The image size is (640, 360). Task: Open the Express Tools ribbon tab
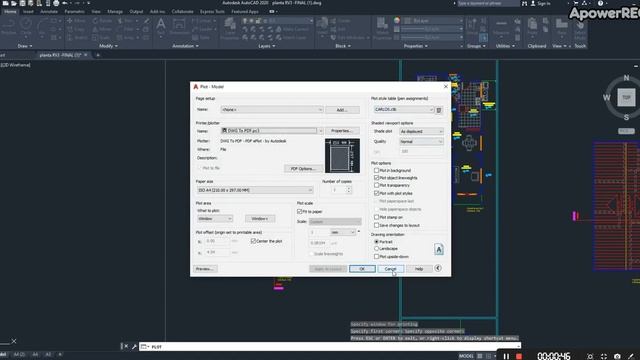pyautogui.click(x=212, y=11)
